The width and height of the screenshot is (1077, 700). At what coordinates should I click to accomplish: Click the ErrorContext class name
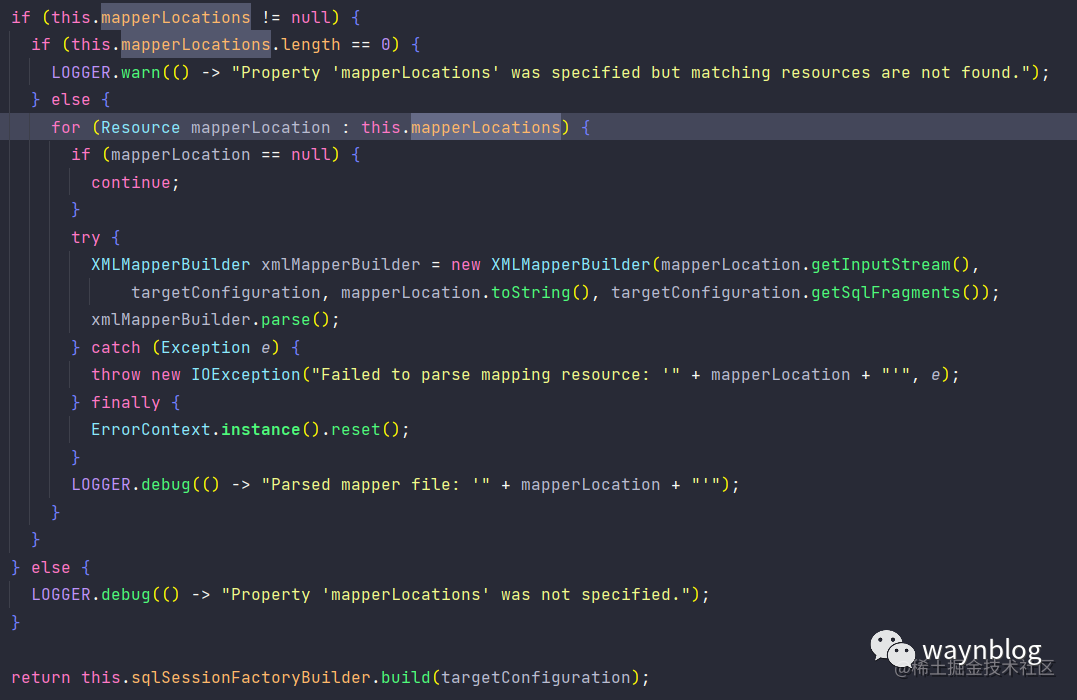150,429
